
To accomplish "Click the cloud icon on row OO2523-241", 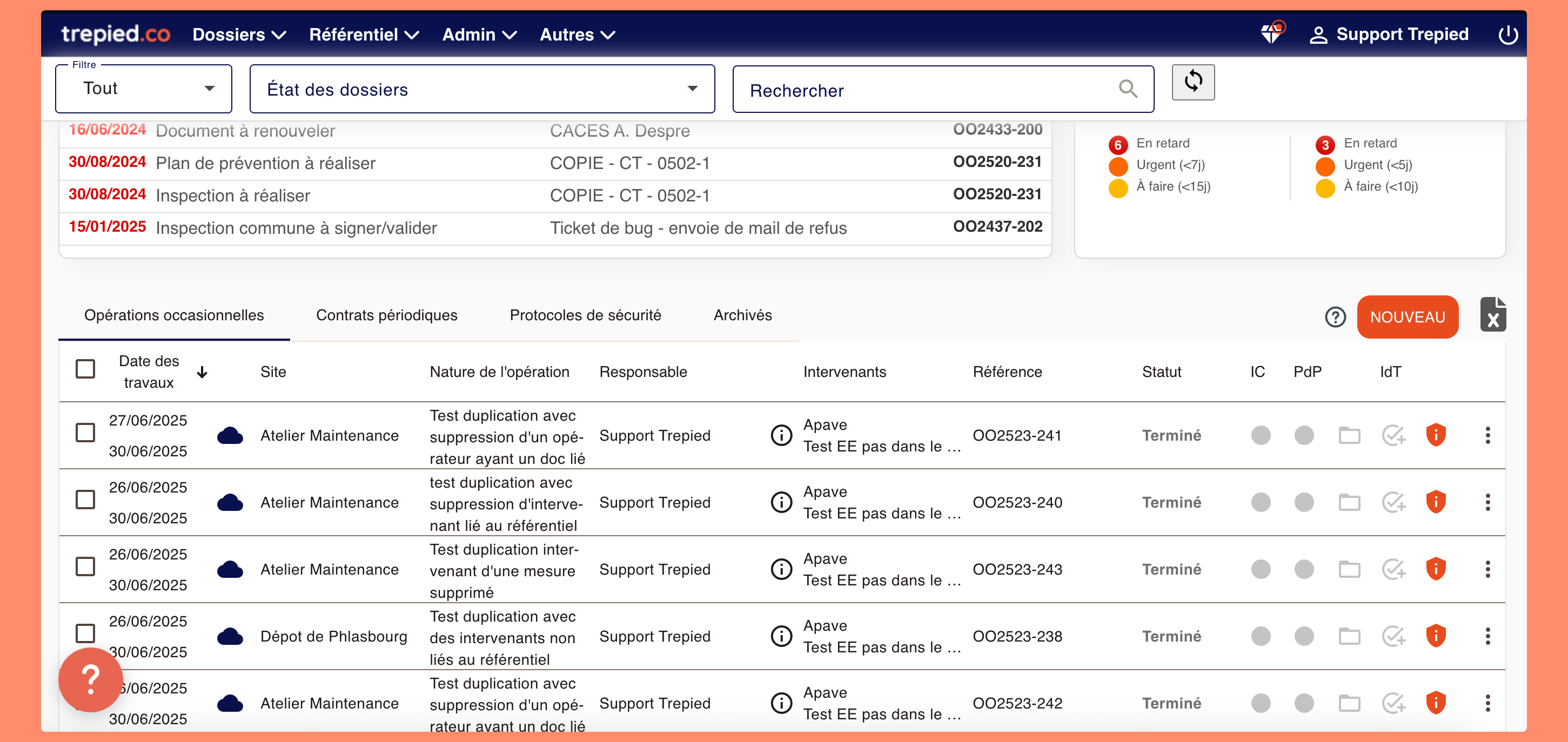I will [230, 435].
